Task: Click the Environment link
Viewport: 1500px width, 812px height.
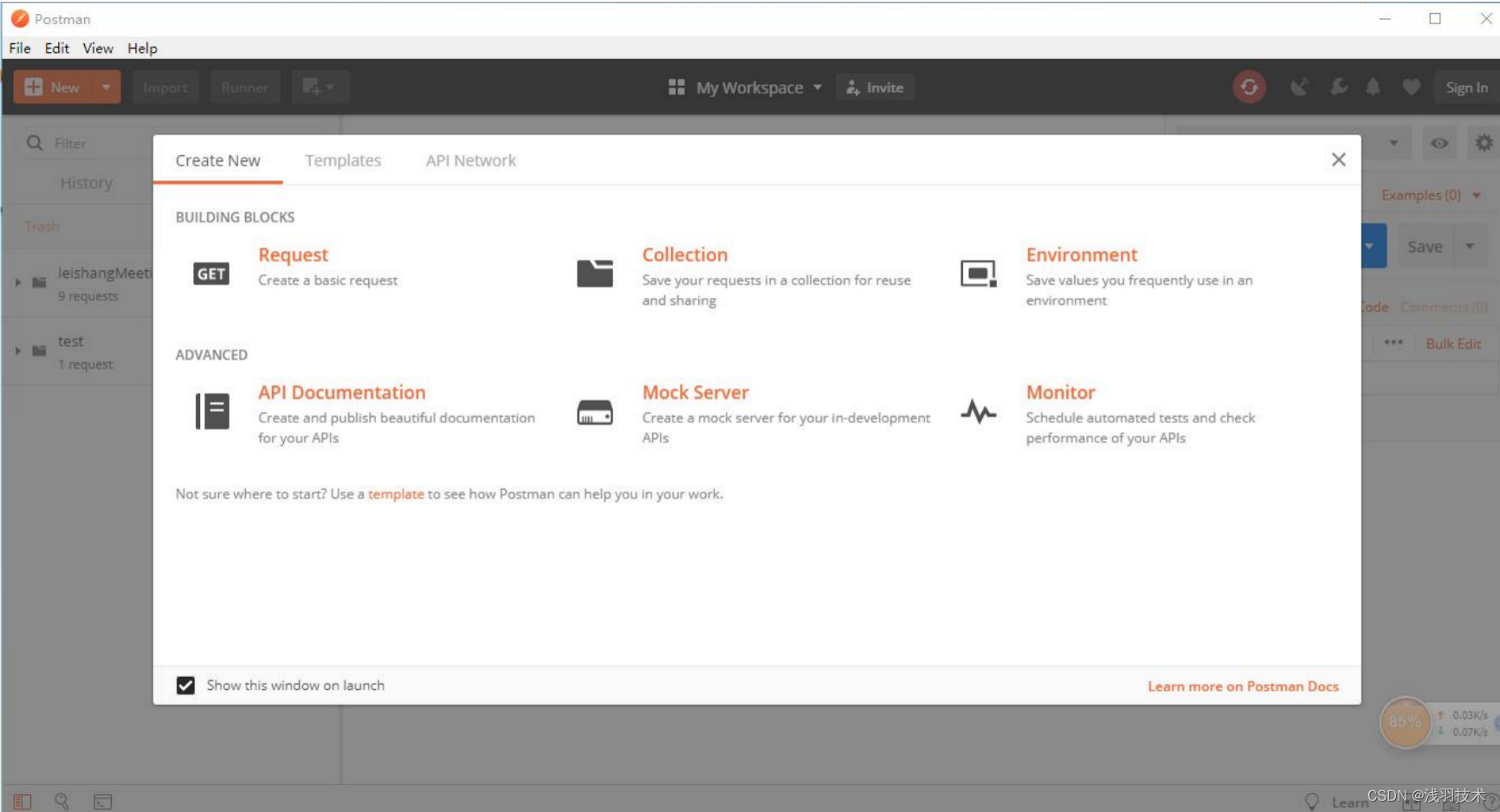Action: click(x=1082, y=255)
